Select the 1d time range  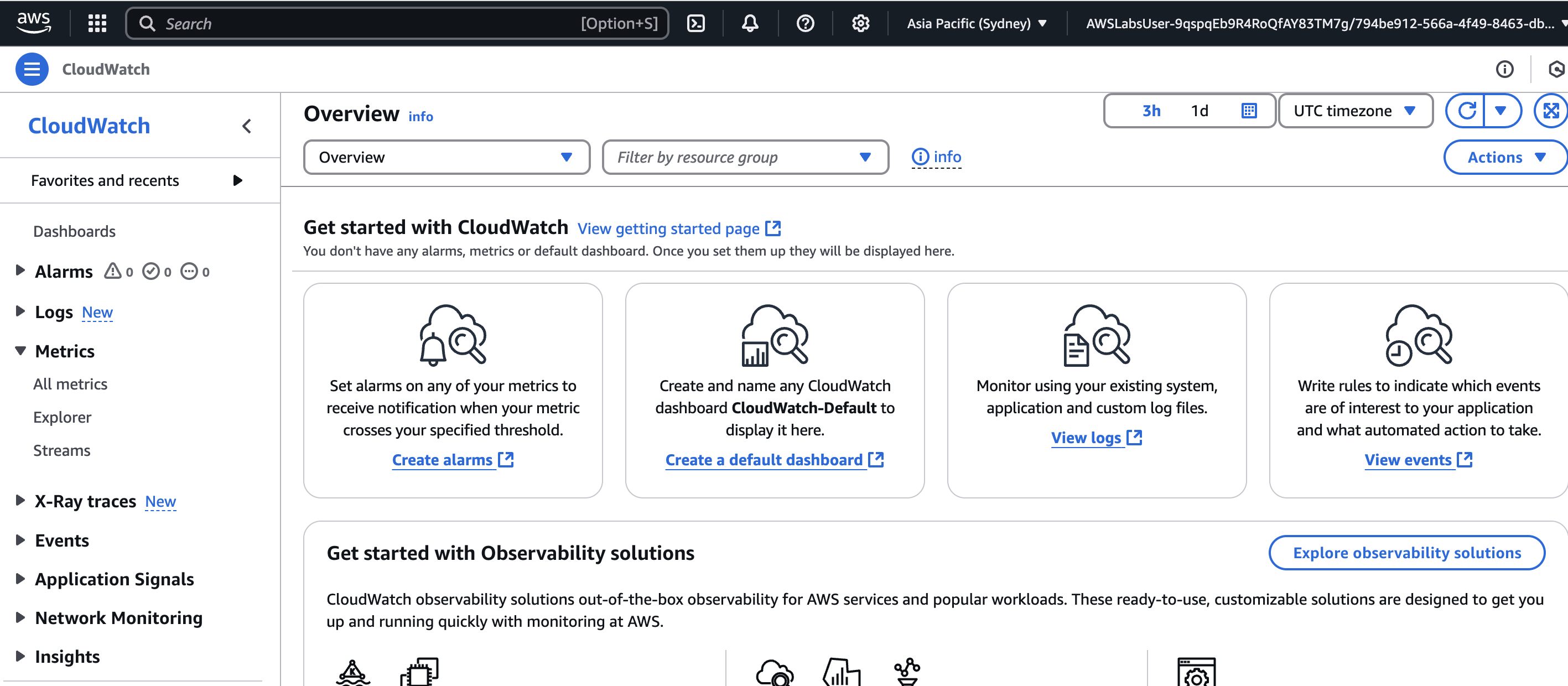[x=1199, y=111]
